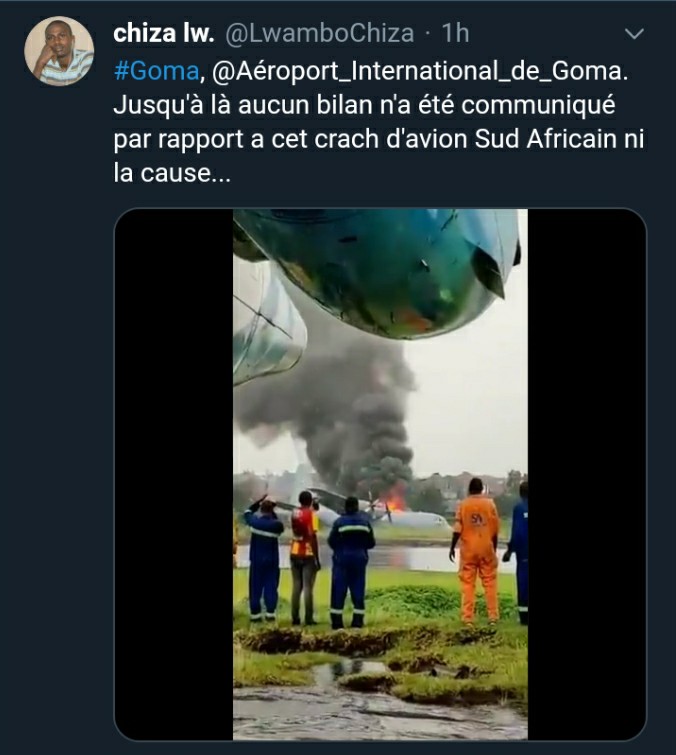The width and height of the screenshot is (676, 755).
Task: Click the burning aircraft flames in the video
Action: point(396,501)
